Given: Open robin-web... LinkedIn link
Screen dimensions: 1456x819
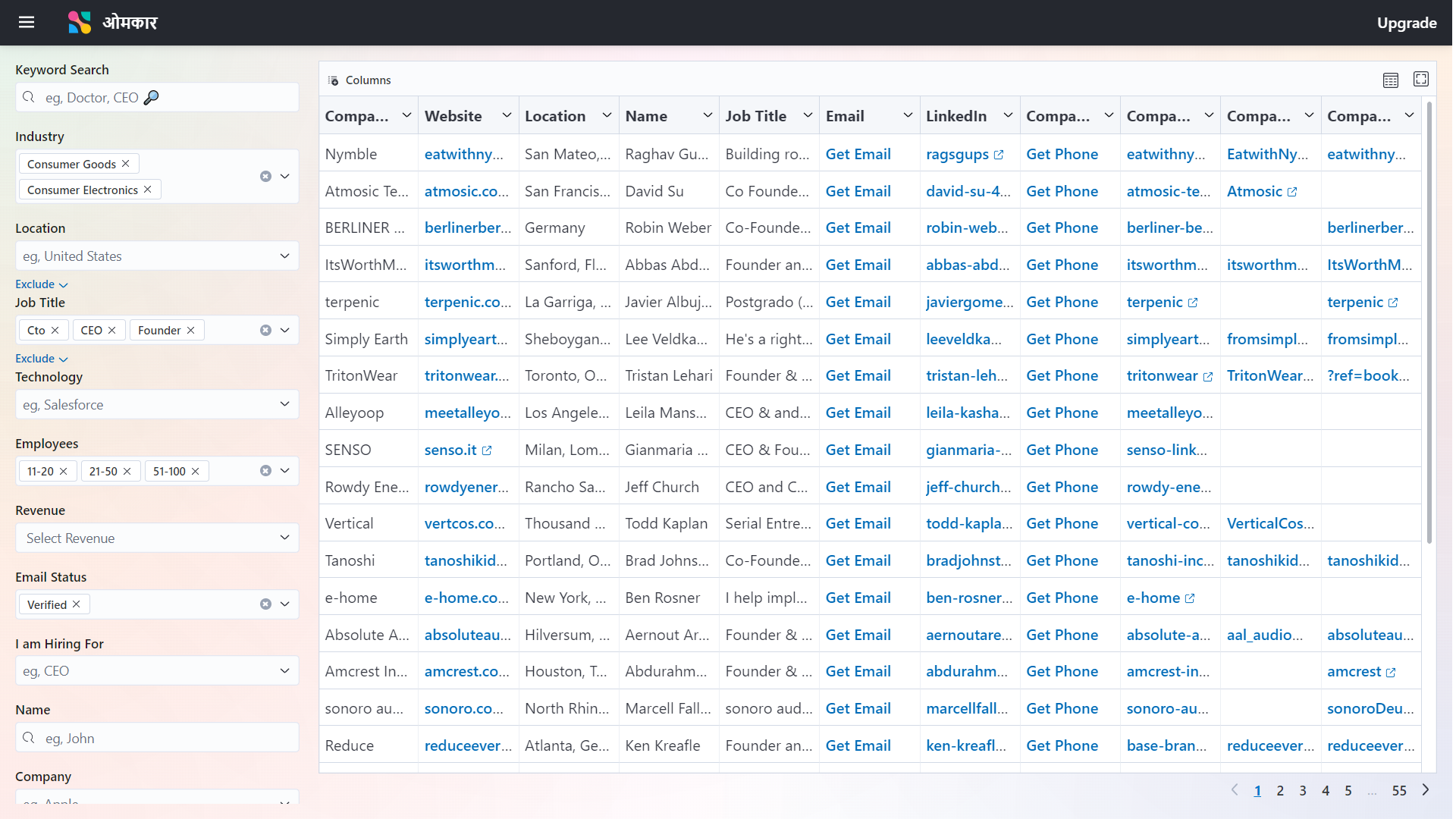Looking at the screenshot, I should 967,227.
